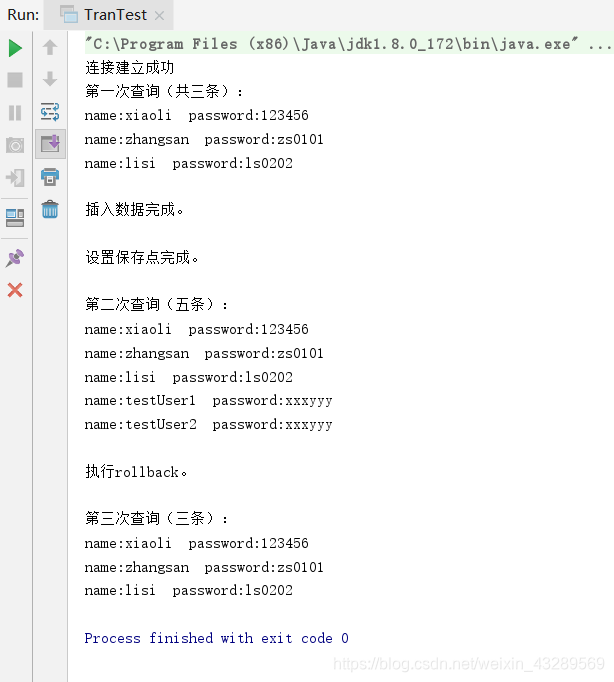Click the text '设置保存点完成。'
This screenshot has height=682, width=614.
[142, 257]
